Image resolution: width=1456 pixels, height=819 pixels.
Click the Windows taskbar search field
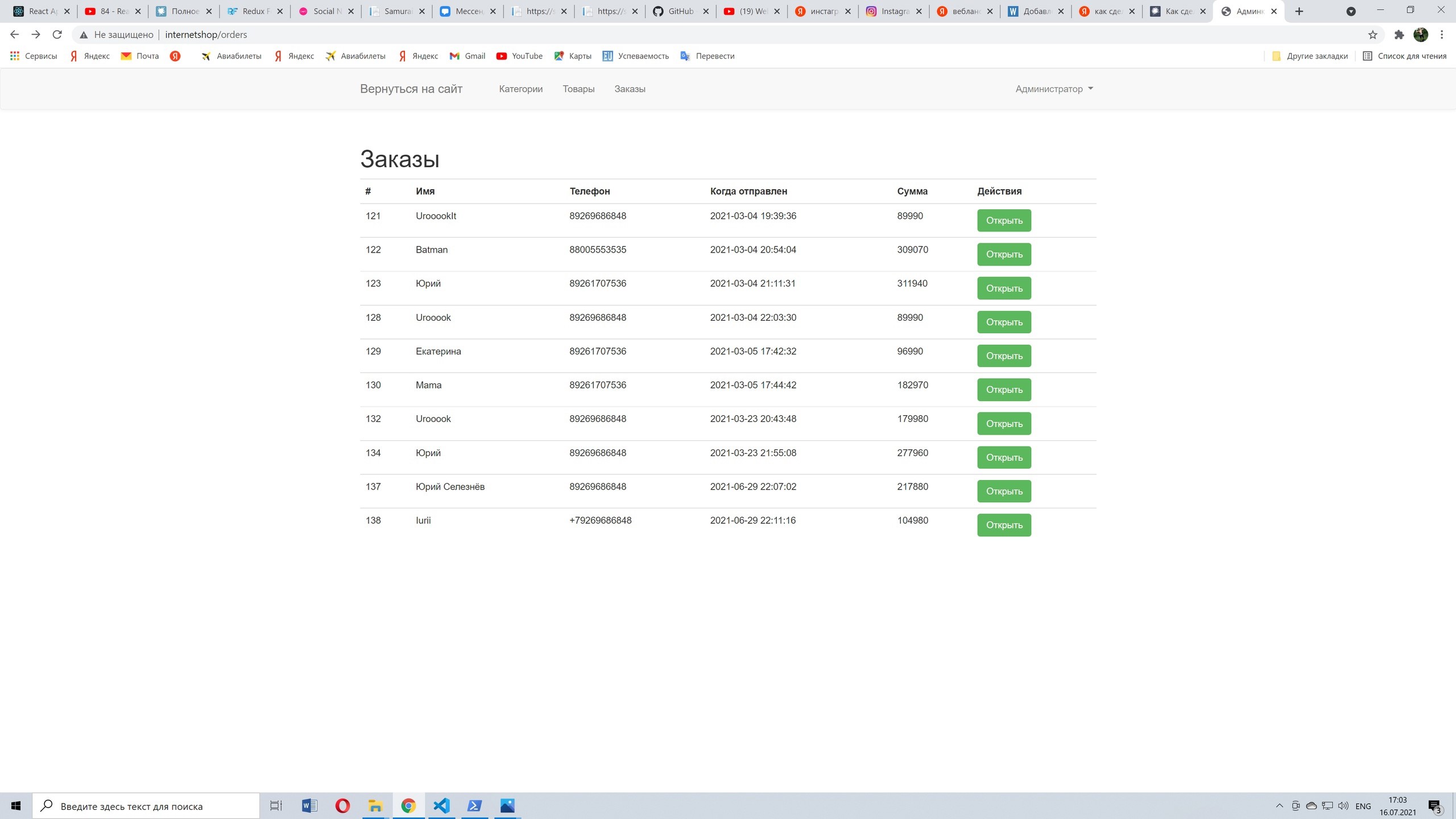[x=146, y=806]
